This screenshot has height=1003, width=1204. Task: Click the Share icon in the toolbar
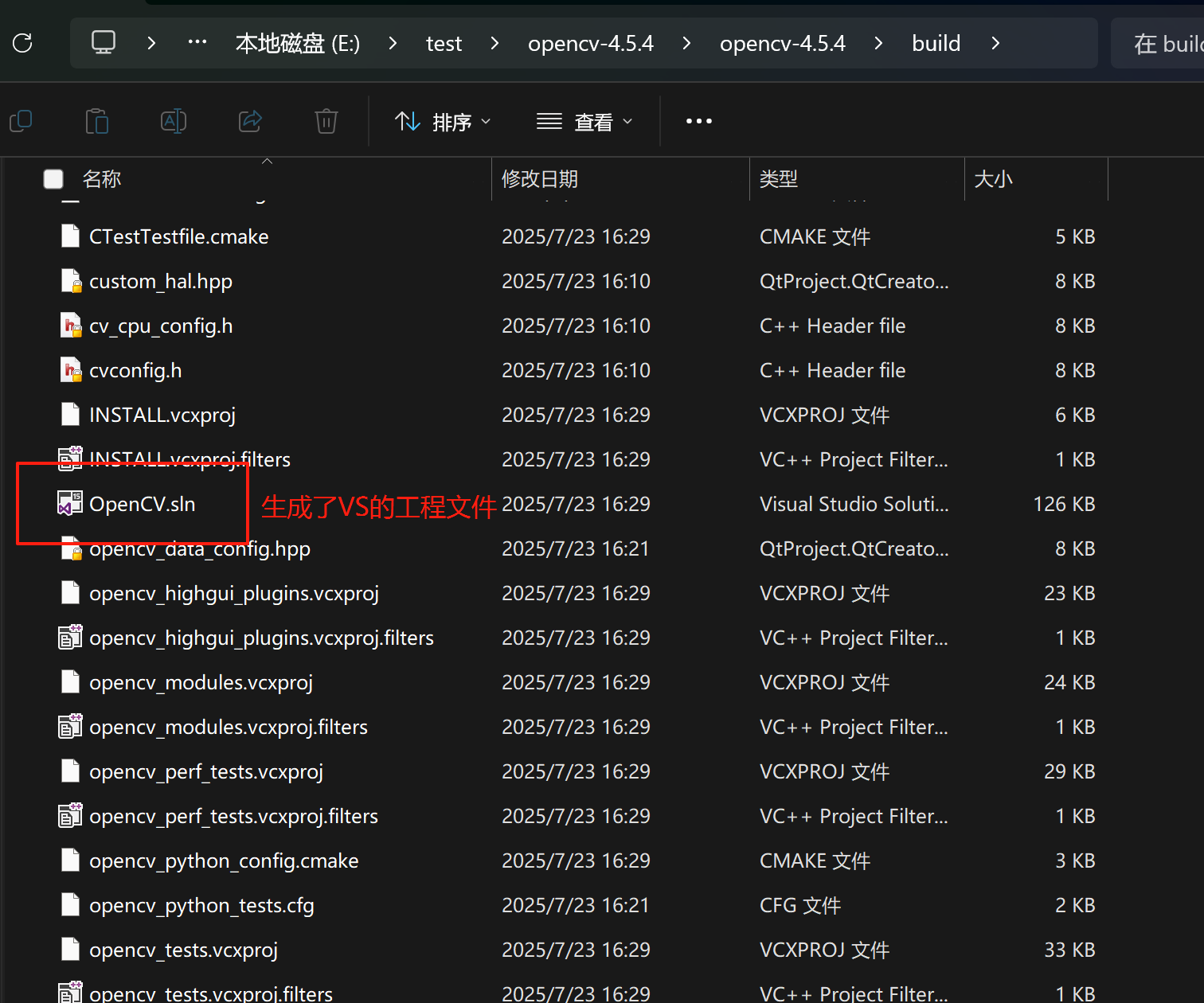[250, 121]
